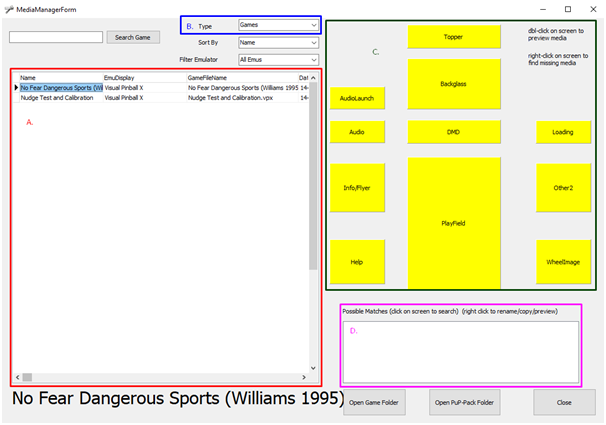Click the AudioLaunch yellow tile

pos(357,98)
